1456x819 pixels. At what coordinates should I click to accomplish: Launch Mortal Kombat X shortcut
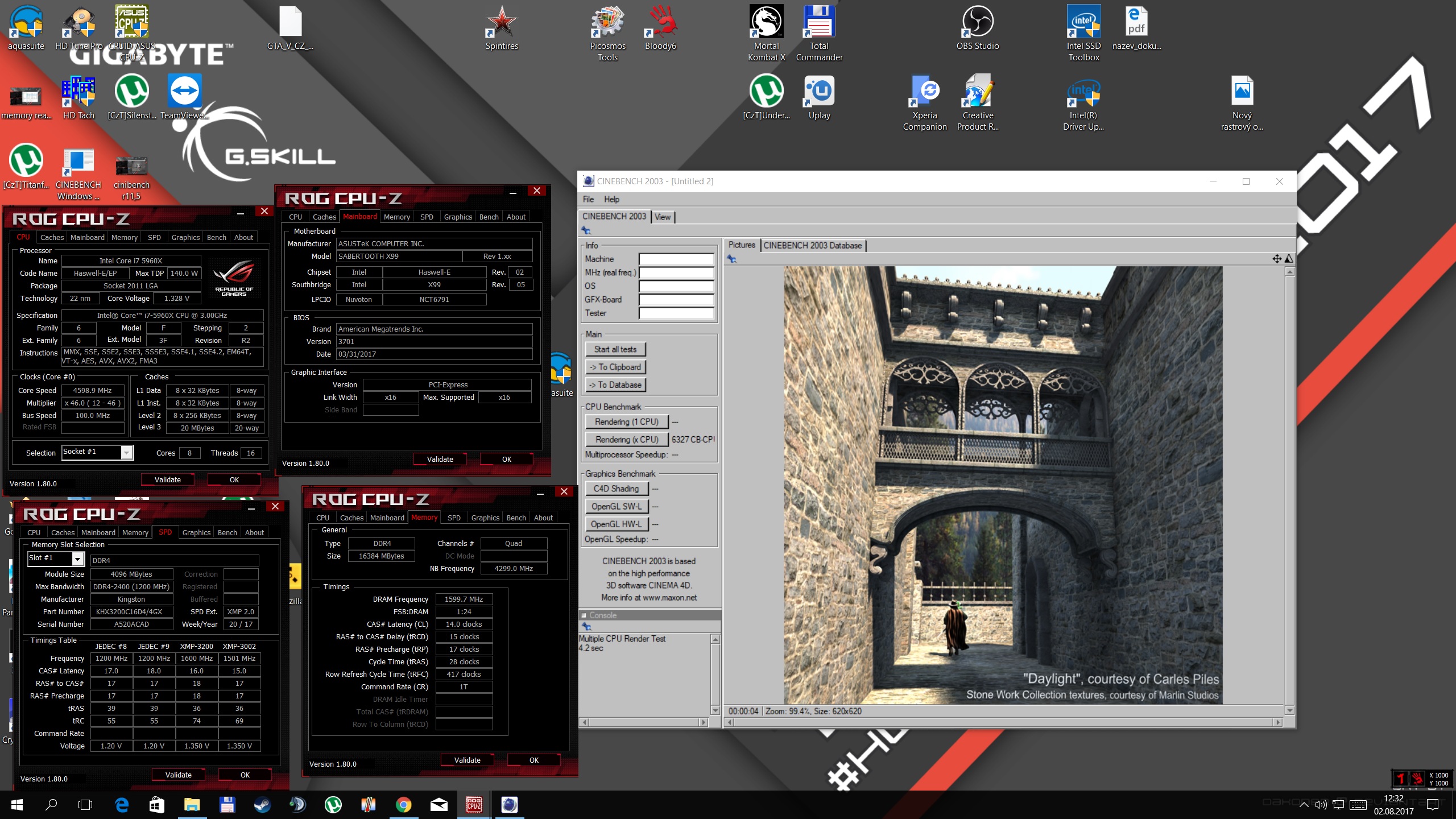[766, 33]
